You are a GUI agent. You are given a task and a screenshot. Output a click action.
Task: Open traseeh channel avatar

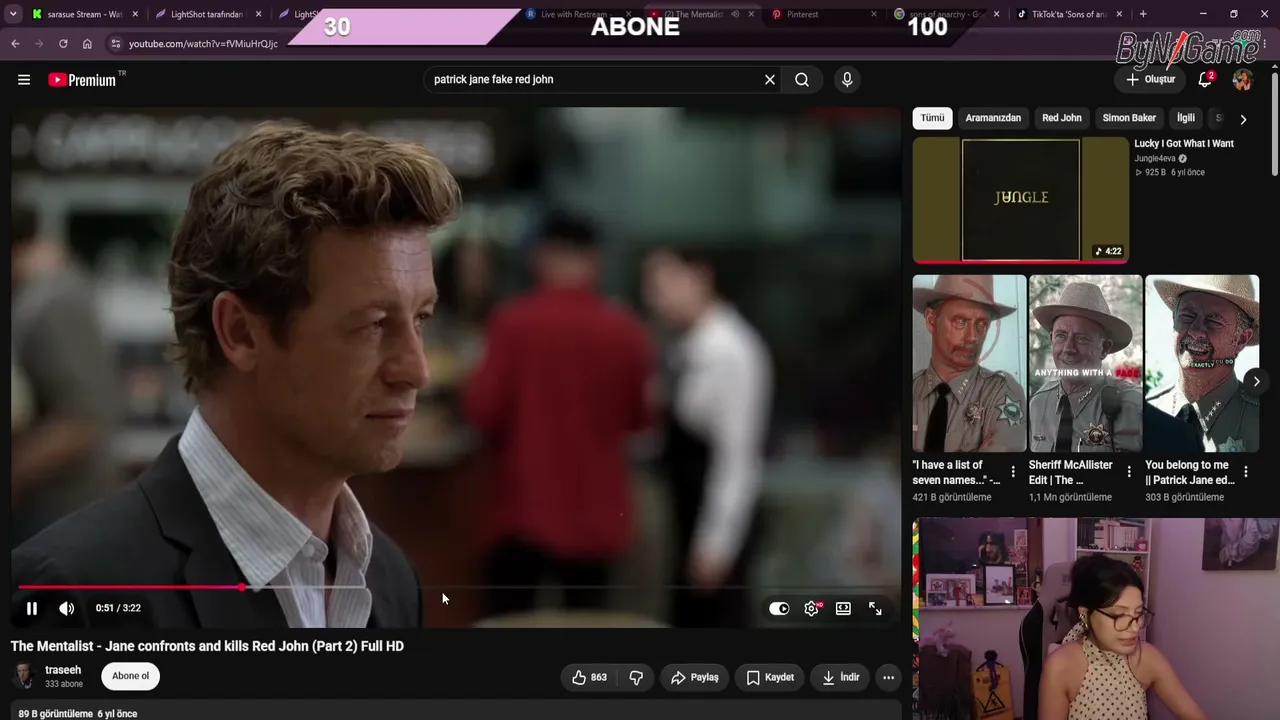25,676
